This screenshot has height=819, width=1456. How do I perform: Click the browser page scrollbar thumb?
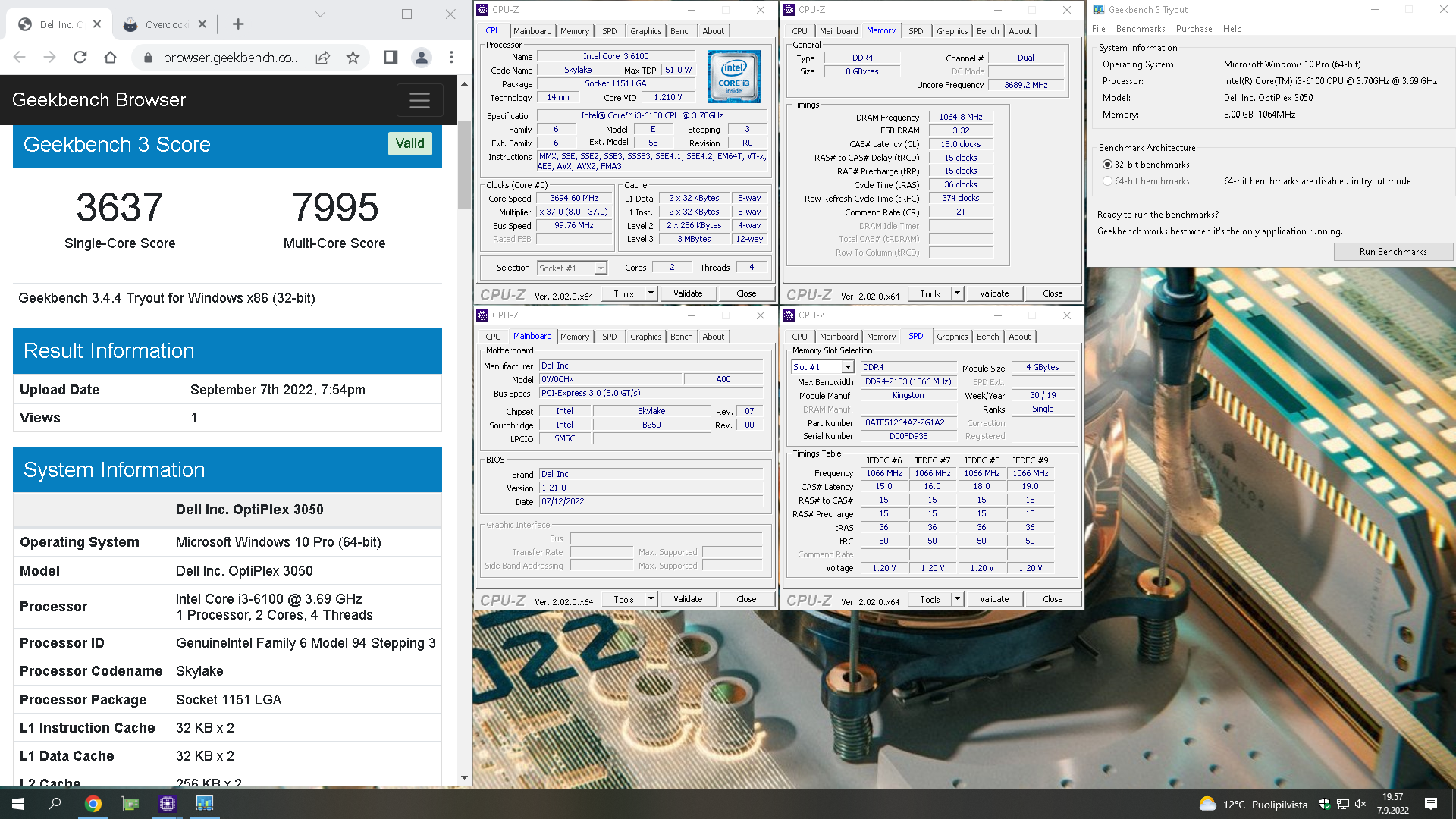(x=464, y=165)
